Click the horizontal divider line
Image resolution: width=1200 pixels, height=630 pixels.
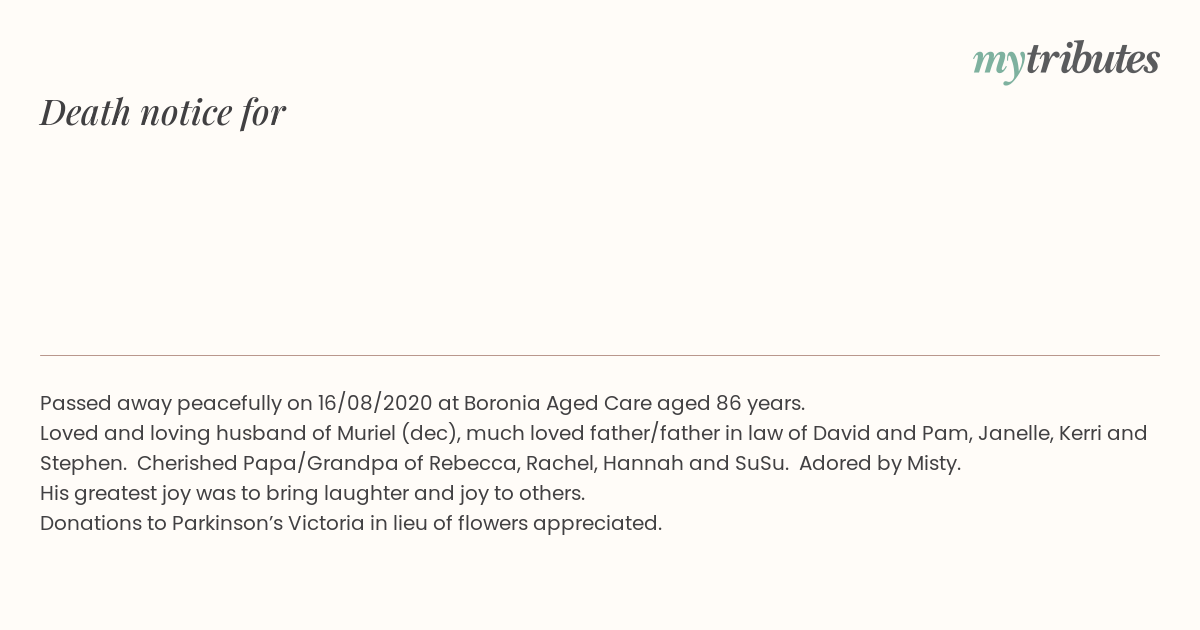pyautogui.click(x=600, y=355)
